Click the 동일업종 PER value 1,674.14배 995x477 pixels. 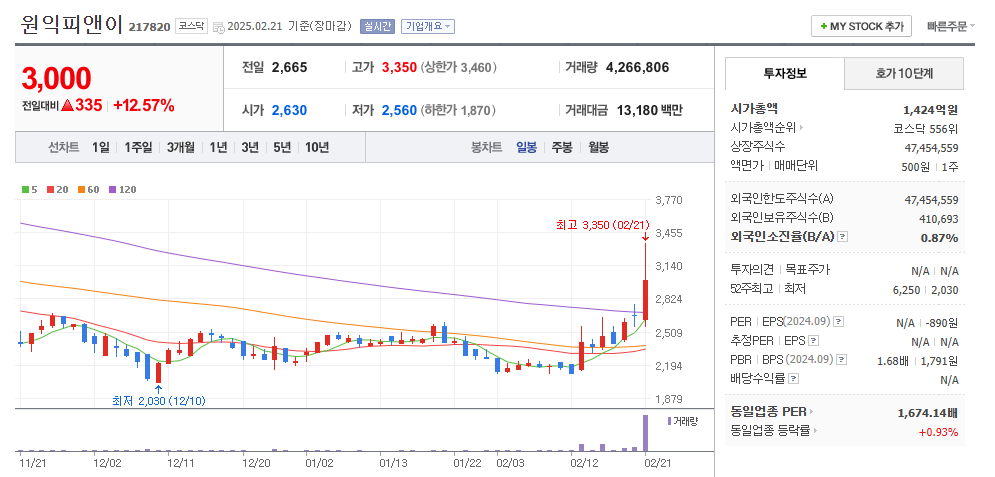928,413
